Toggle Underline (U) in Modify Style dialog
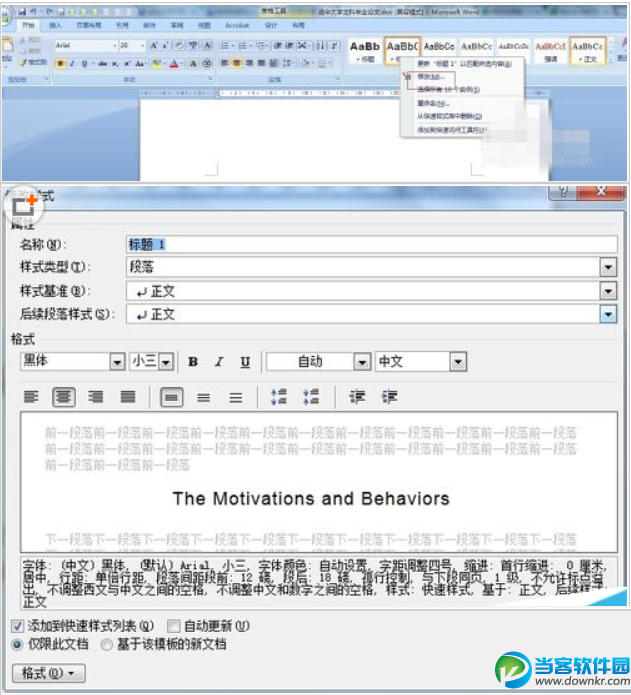 [245, 362]
